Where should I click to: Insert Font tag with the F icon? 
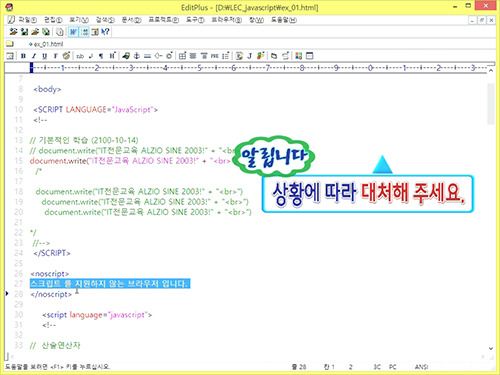point(55,56)
